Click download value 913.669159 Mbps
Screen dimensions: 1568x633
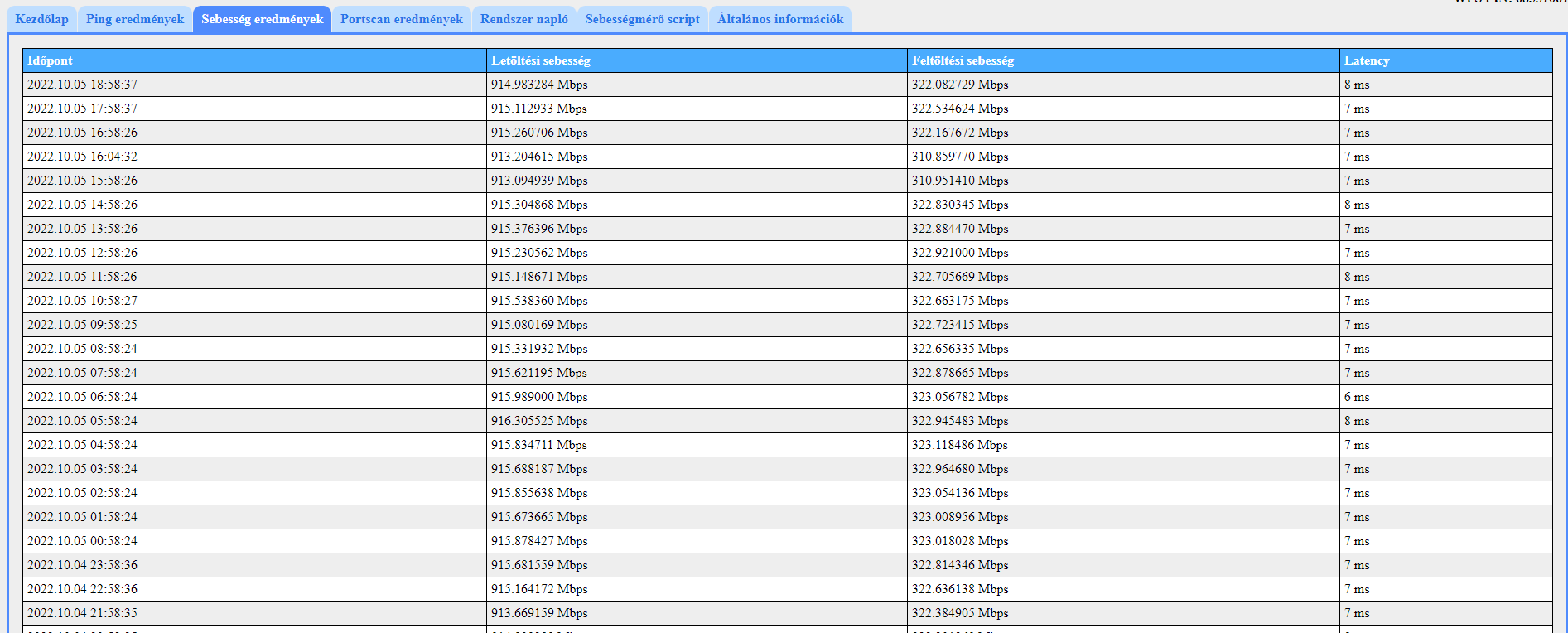[539, 613]
